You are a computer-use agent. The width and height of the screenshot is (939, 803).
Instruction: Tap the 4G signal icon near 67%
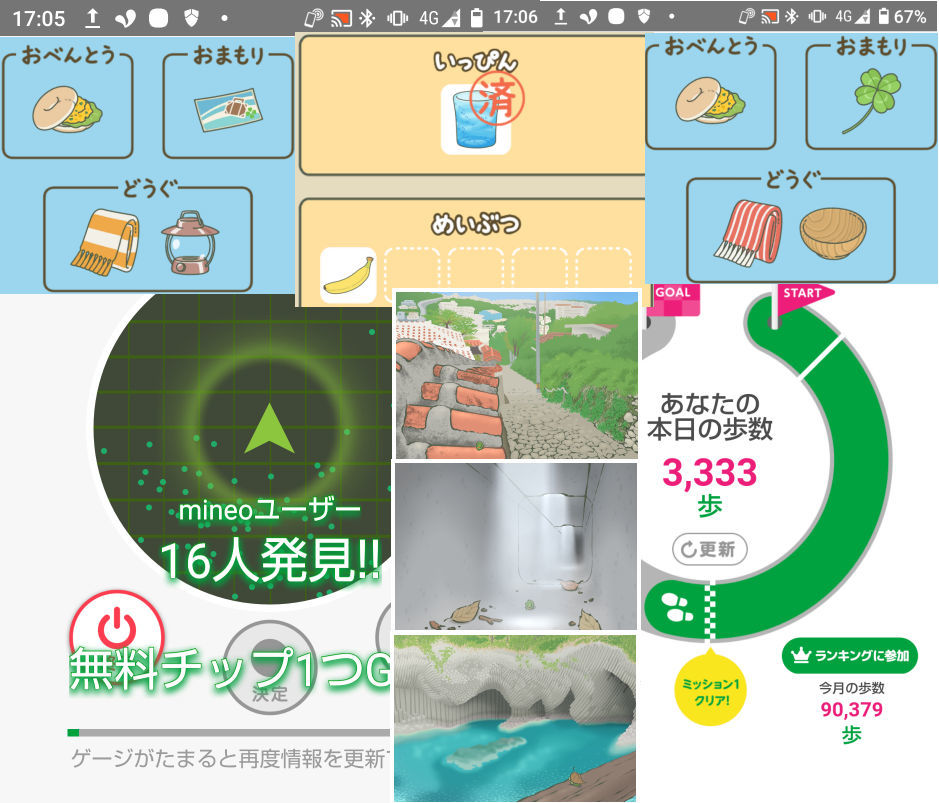click(853, 16)
